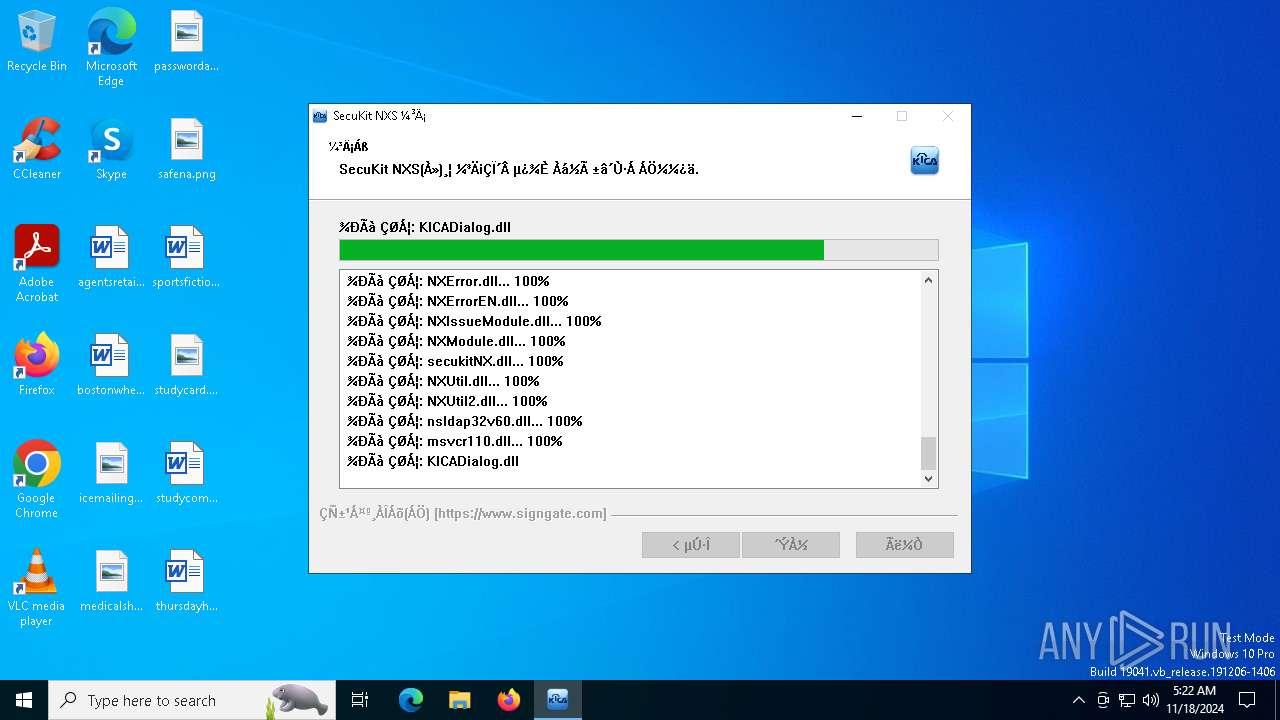
Task: Open the Windows Start menu
Action: pos(24,700)
